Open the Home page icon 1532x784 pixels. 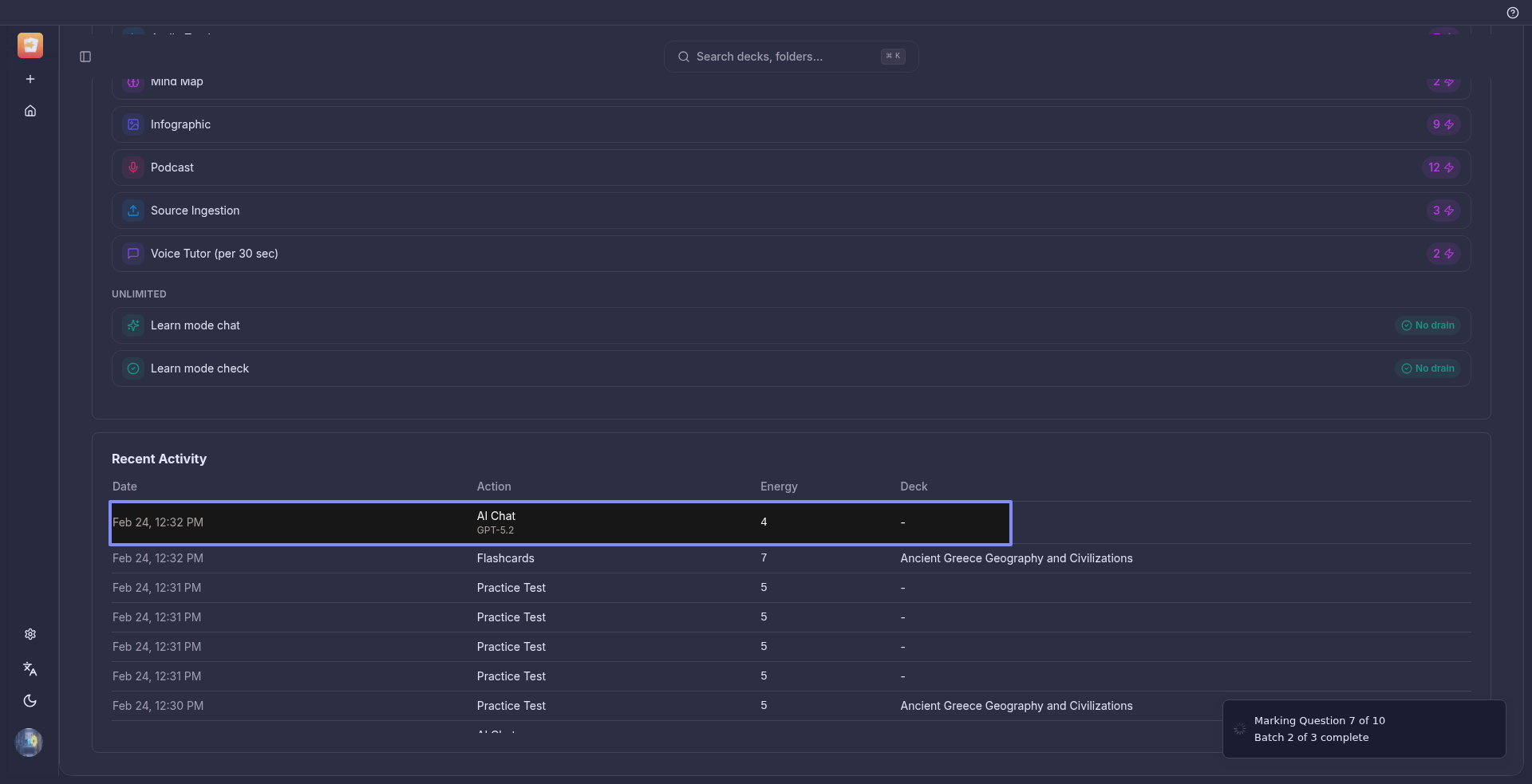click(30, 111)
